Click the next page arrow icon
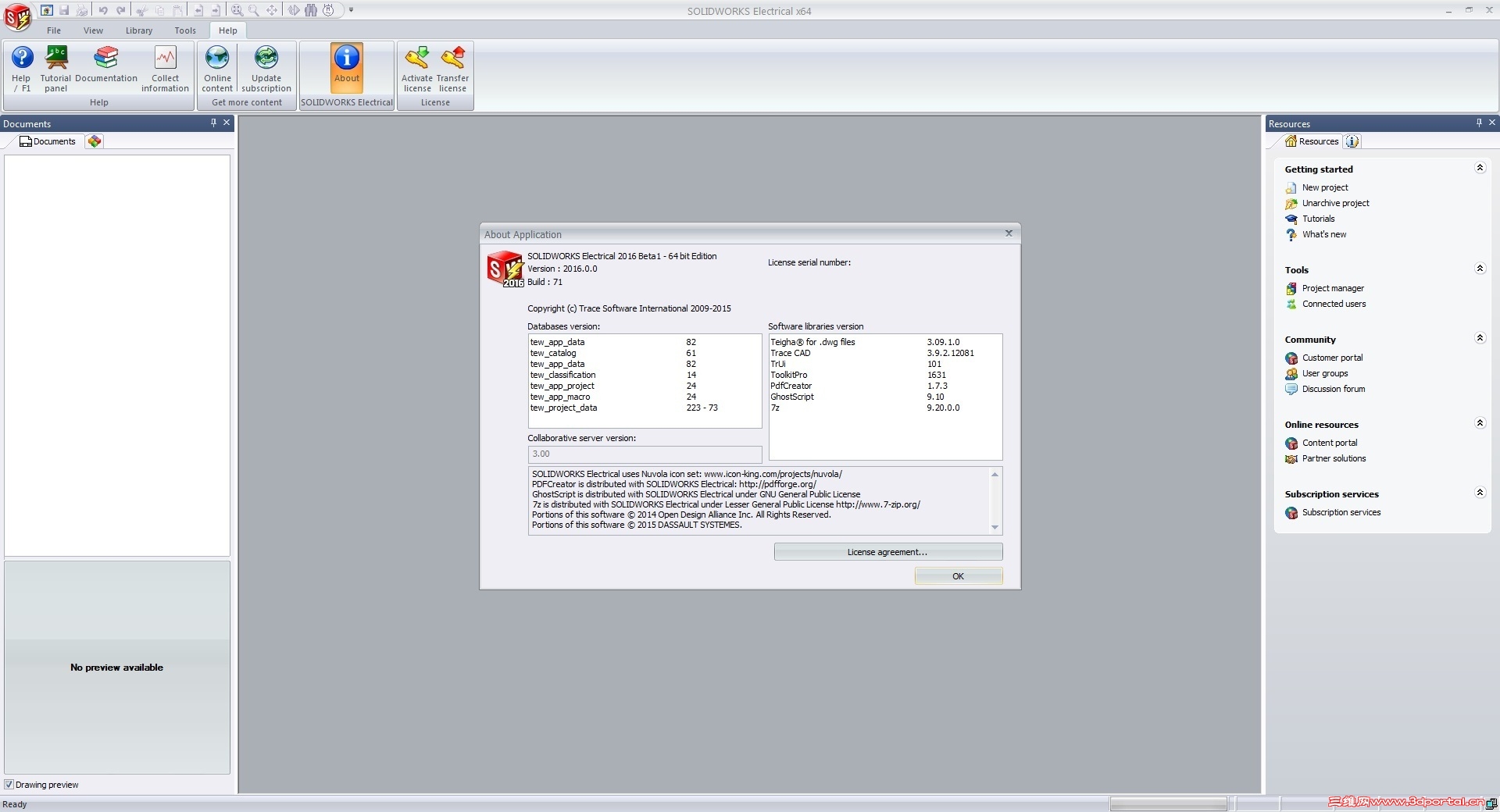 click(216, 10)
